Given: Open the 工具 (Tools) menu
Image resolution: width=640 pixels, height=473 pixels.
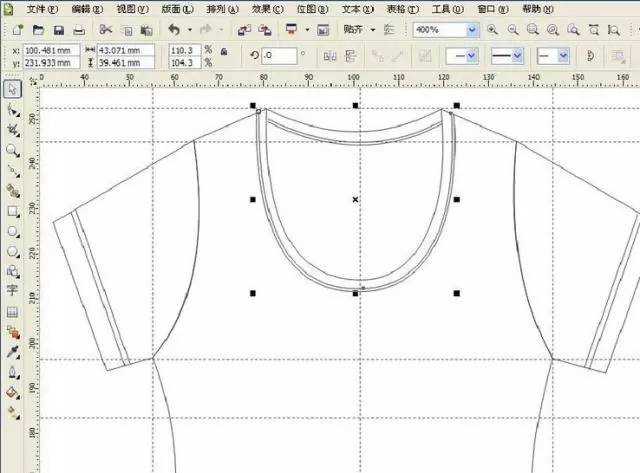Looking at the screenshot, I should tap(444, 8).
